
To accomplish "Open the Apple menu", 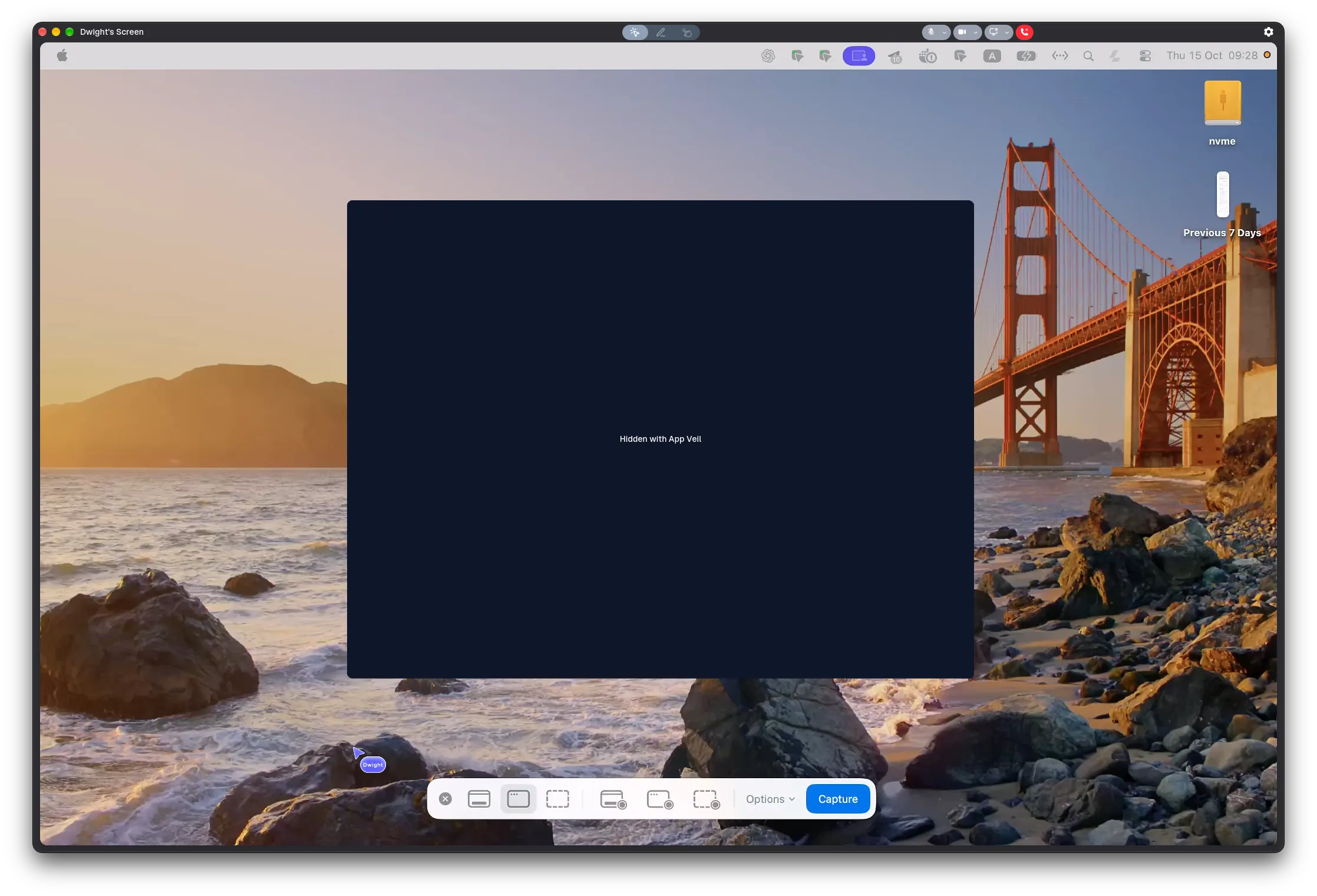I will [x=62, y=56].
